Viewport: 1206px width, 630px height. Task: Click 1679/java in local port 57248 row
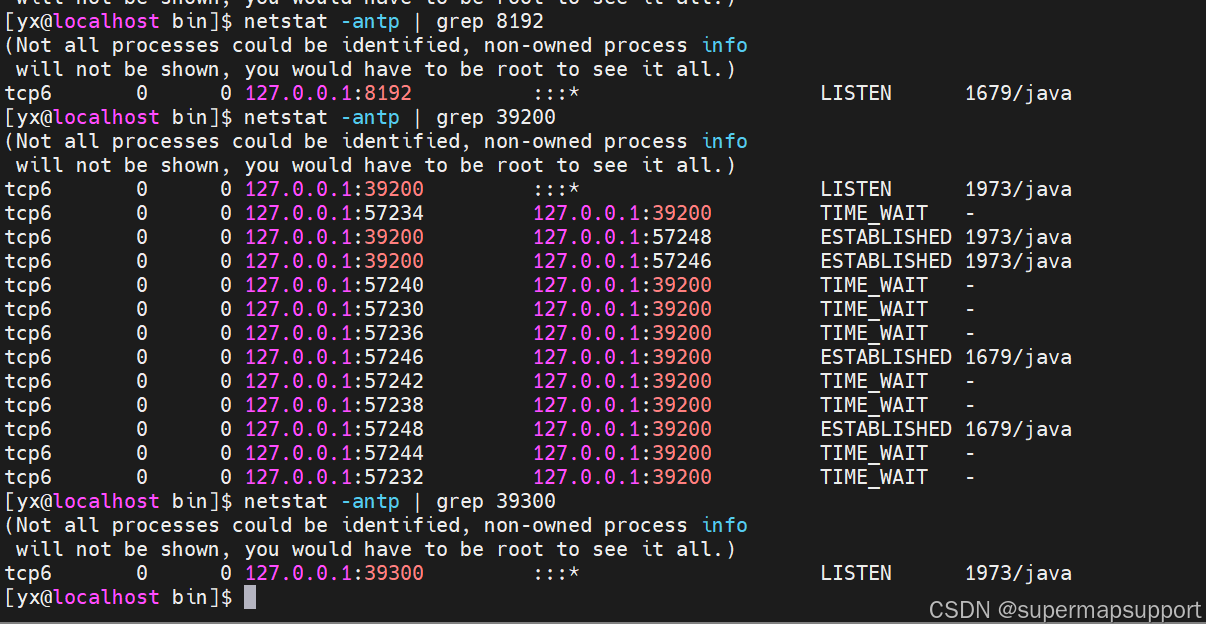(x=1018, y=429)
